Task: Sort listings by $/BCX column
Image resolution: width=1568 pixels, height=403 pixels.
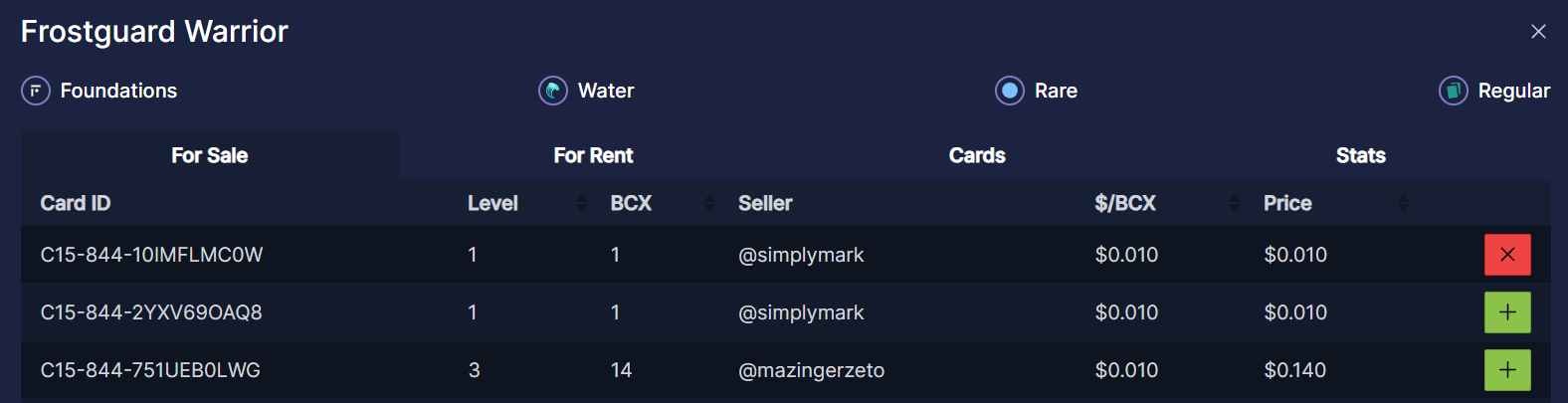Action: pyautogui.click(x=1235, y=203)
